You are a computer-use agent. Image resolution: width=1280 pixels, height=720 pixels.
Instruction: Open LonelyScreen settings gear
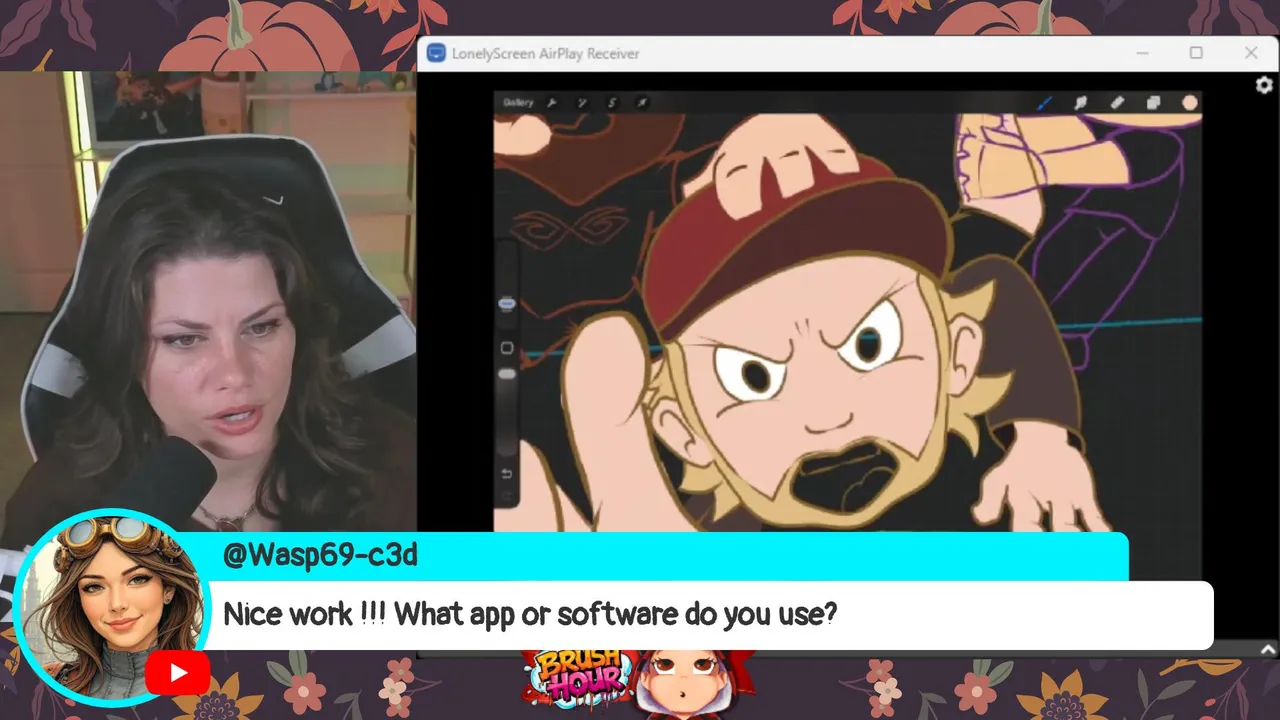coord(1264,86)
